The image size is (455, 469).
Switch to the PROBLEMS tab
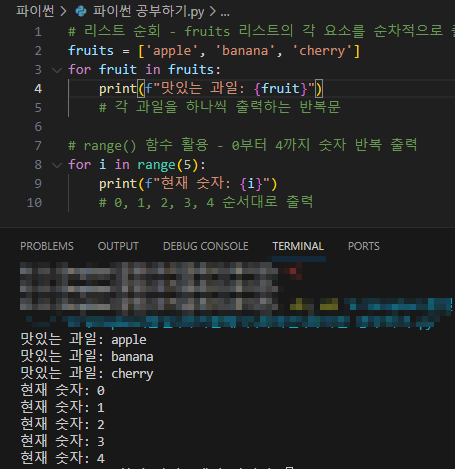point(47,246)
